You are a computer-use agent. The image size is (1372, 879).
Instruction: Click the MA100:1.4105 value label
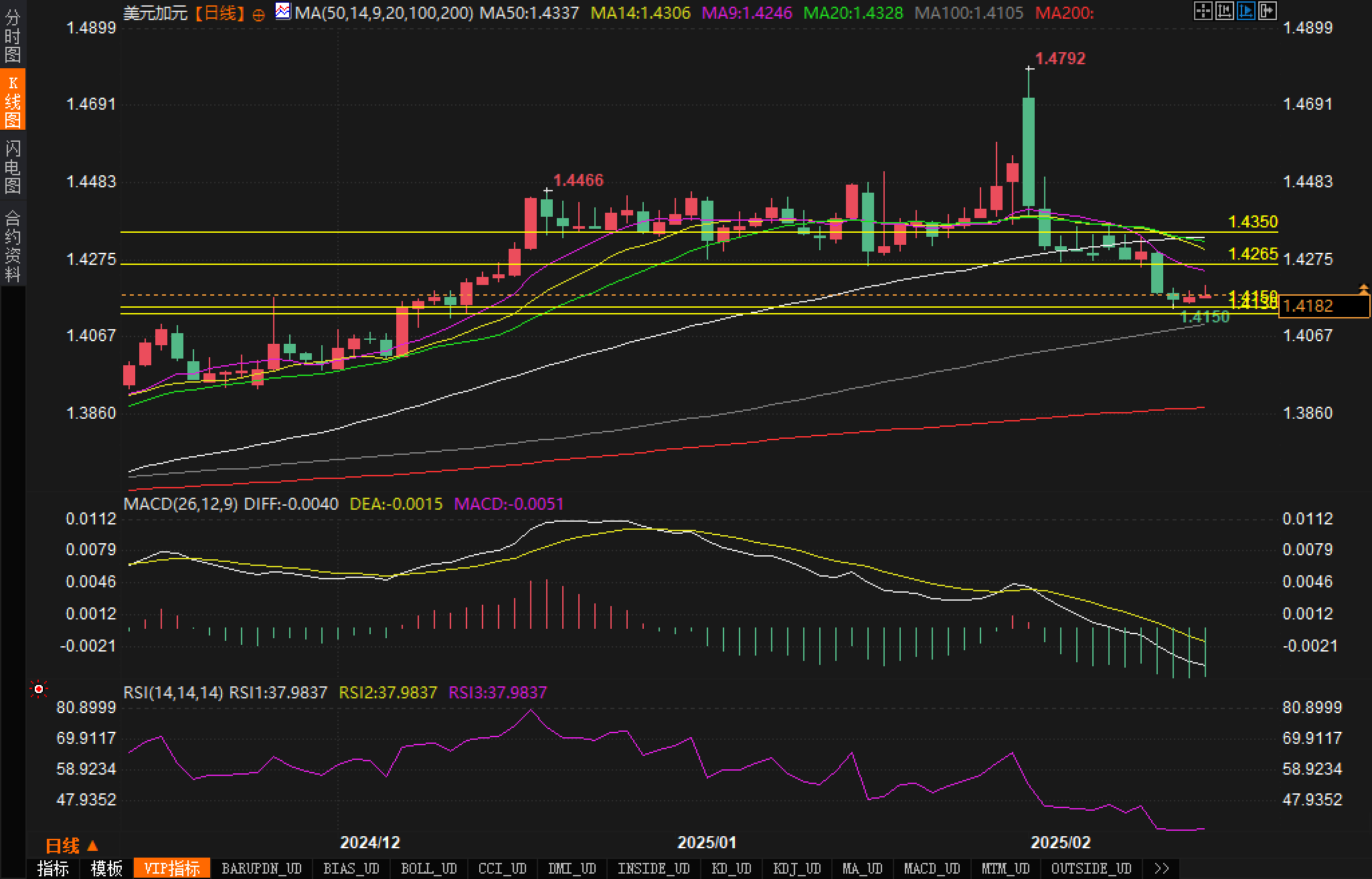pos(969,13)
